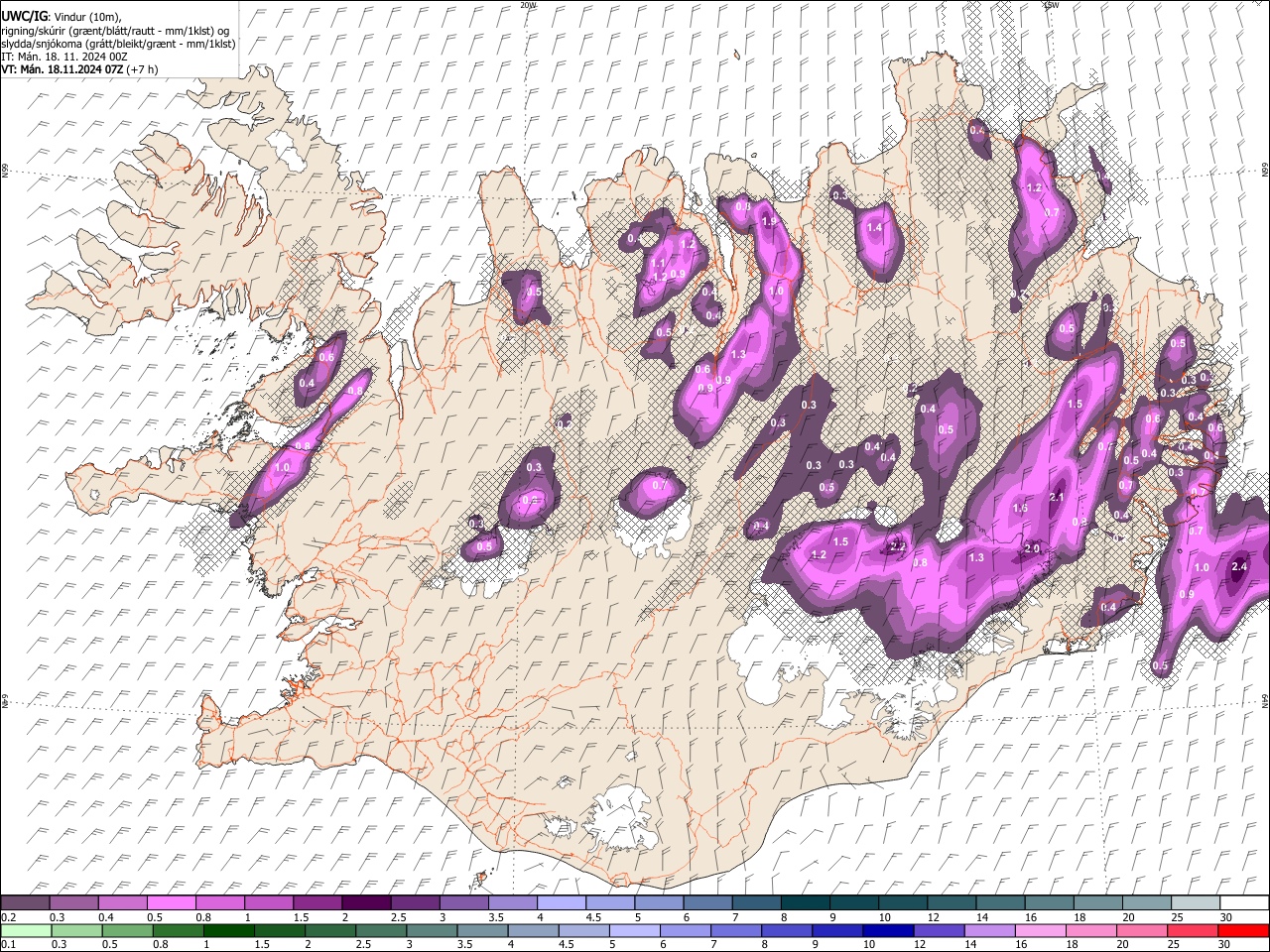This screenshot has width=1270, height=952.
Task: Click the '20W' longitude label
Action: coord(528,5)
